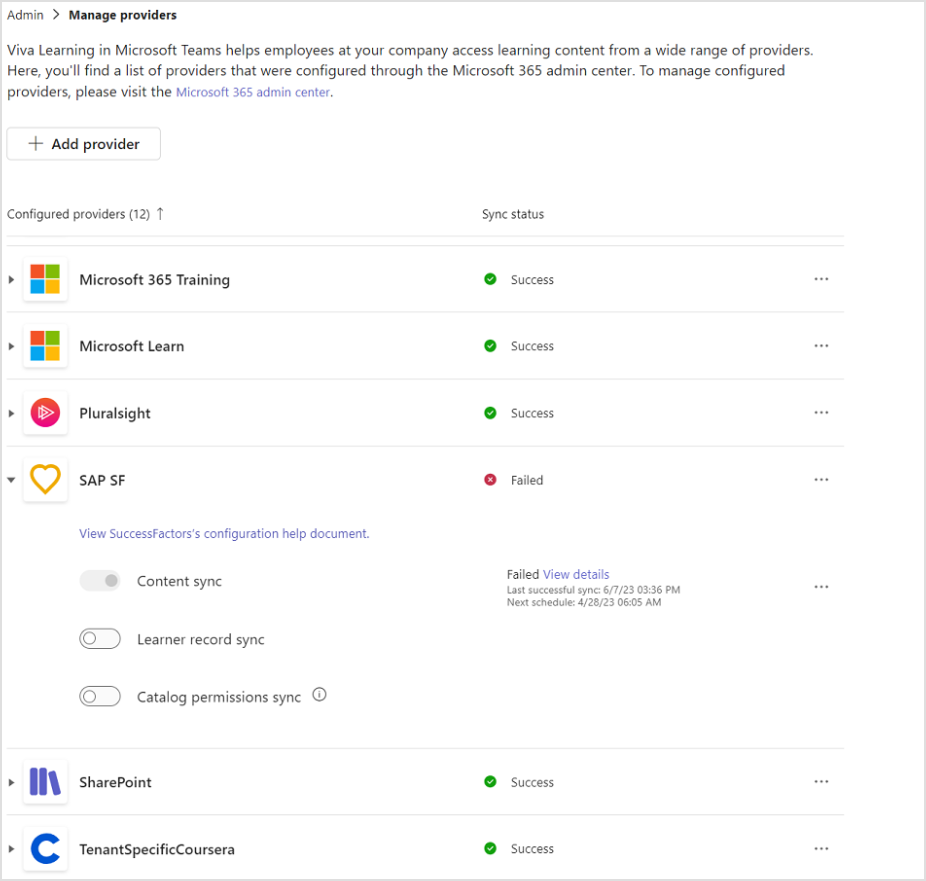Viewport: 926px width, 881px height.
Task: Click the Microsoft Learn logo icon
Action: 45,346
